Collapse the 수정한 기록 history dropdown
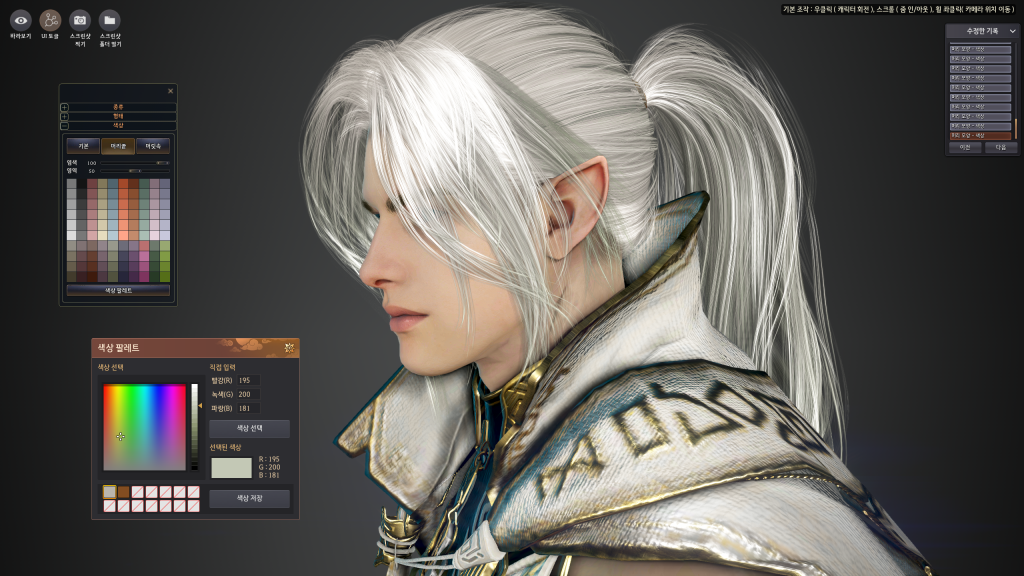Viewport: 1024px width, 576px height. pyautogui.click(x=1011, y=31)
